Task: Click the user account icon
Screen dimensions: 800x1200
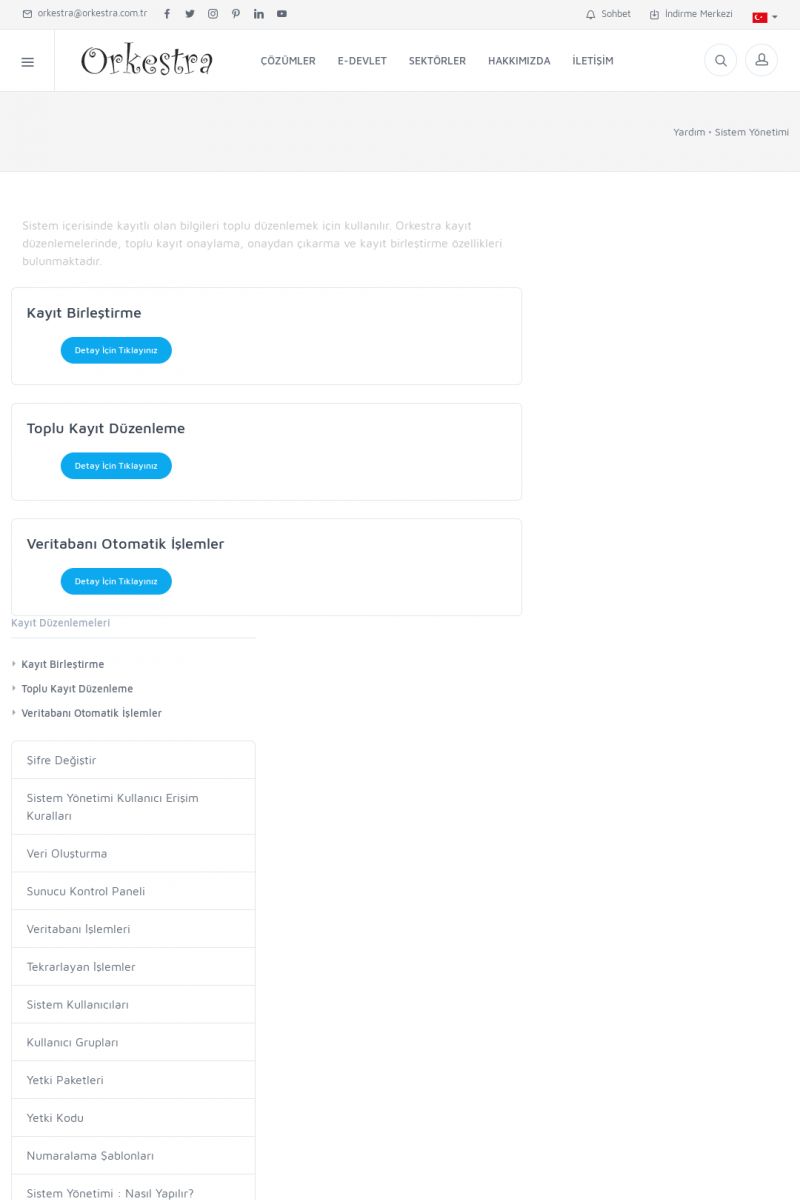Action: tap(761, 60)
